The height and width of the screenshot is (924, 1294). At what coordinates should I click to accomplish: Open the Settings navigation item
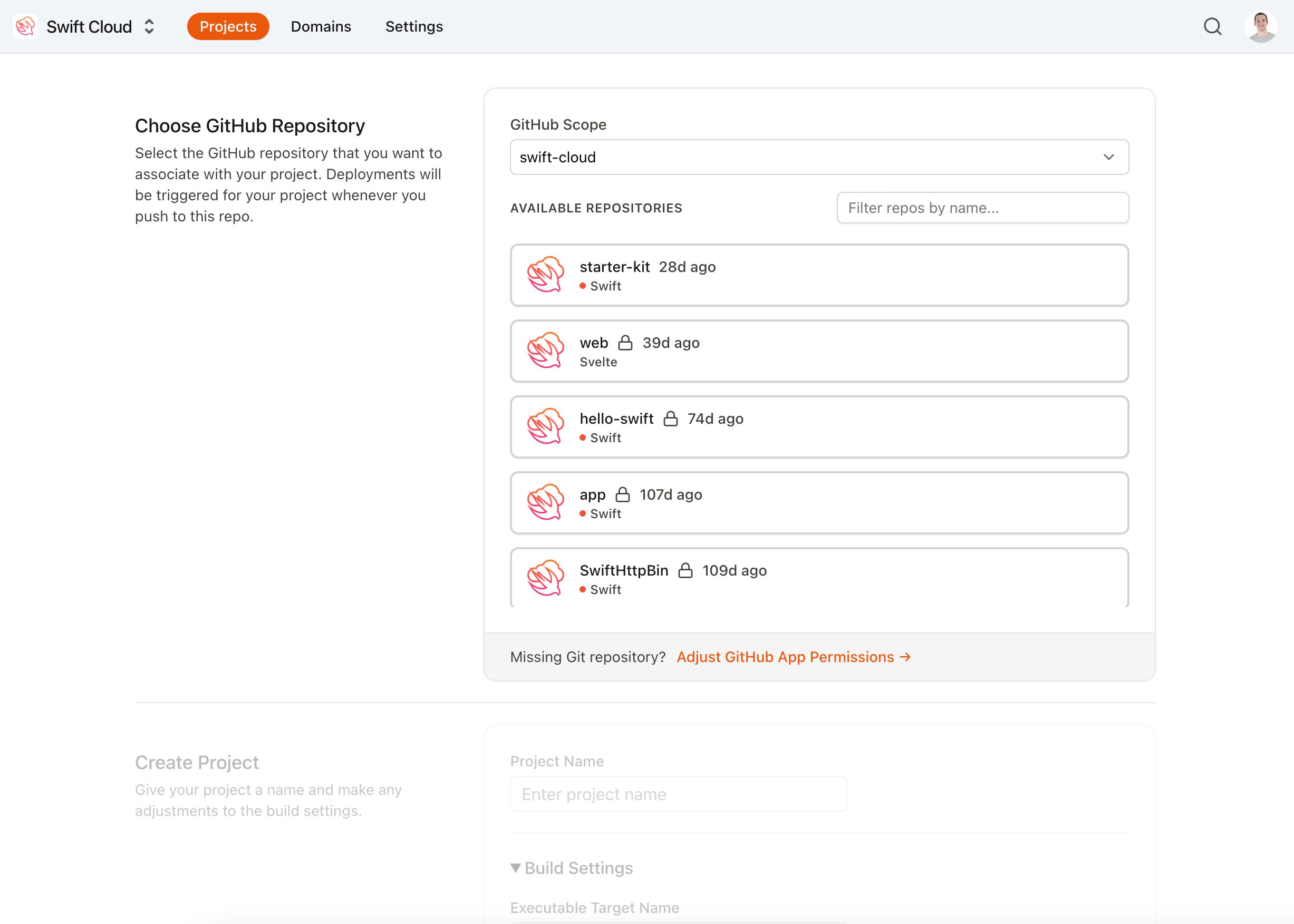[414, 26]
